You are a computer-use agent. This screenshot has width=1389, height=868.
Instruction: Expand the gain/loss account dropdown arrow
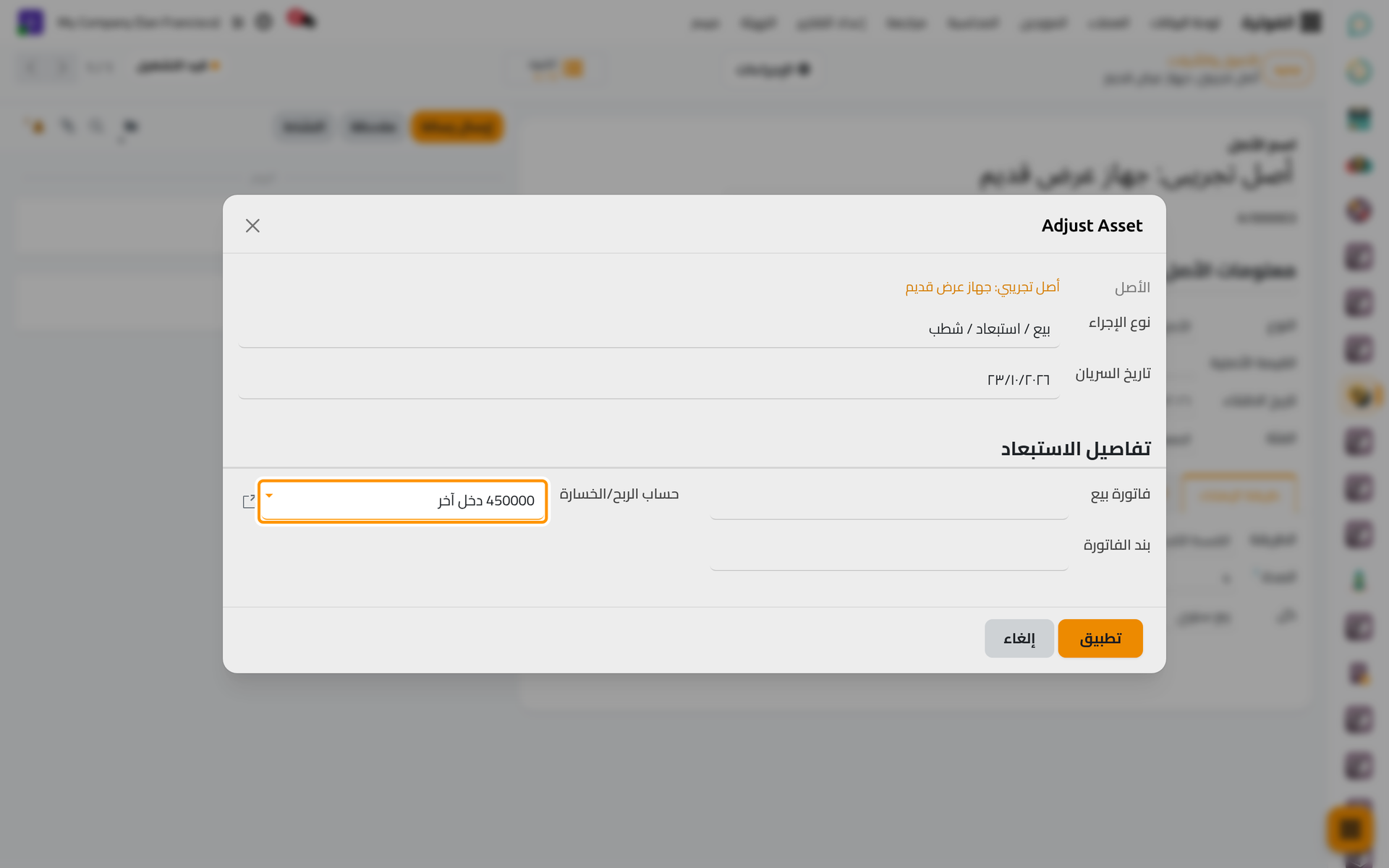point(269,495)
